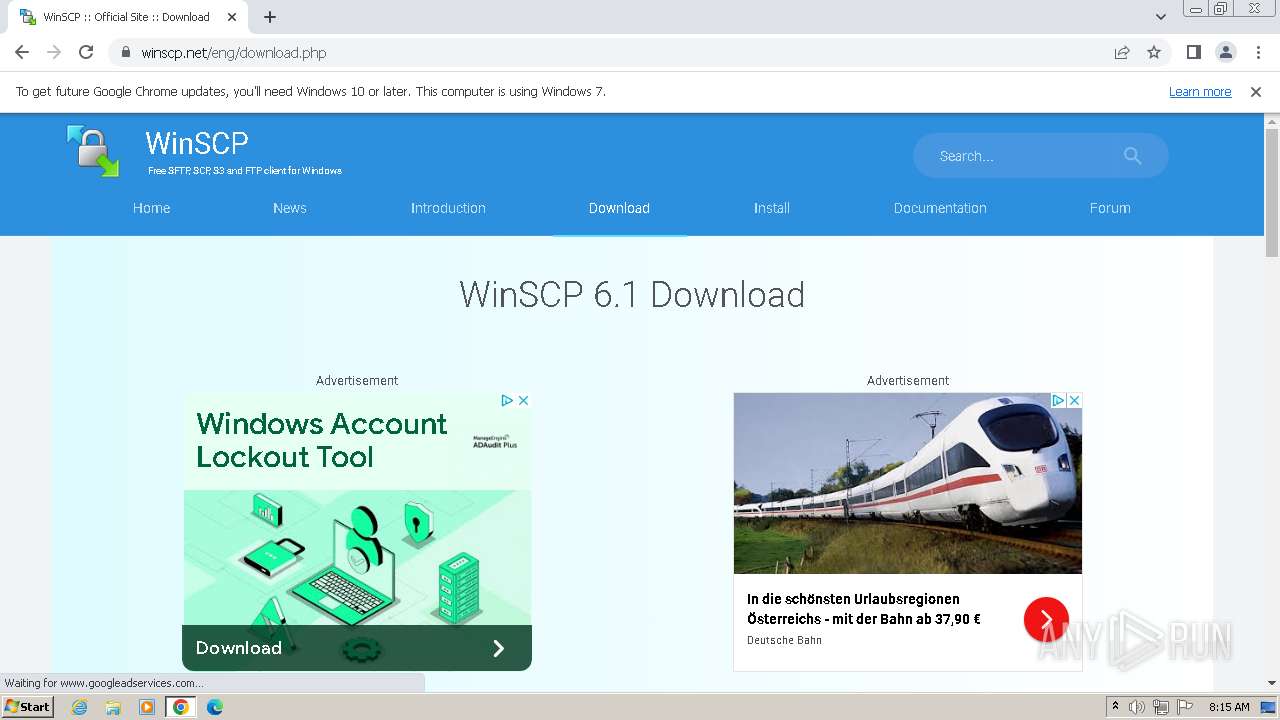
Task: Click the train image in the ad
Action: pyautogui.click(x=908, y=483)
